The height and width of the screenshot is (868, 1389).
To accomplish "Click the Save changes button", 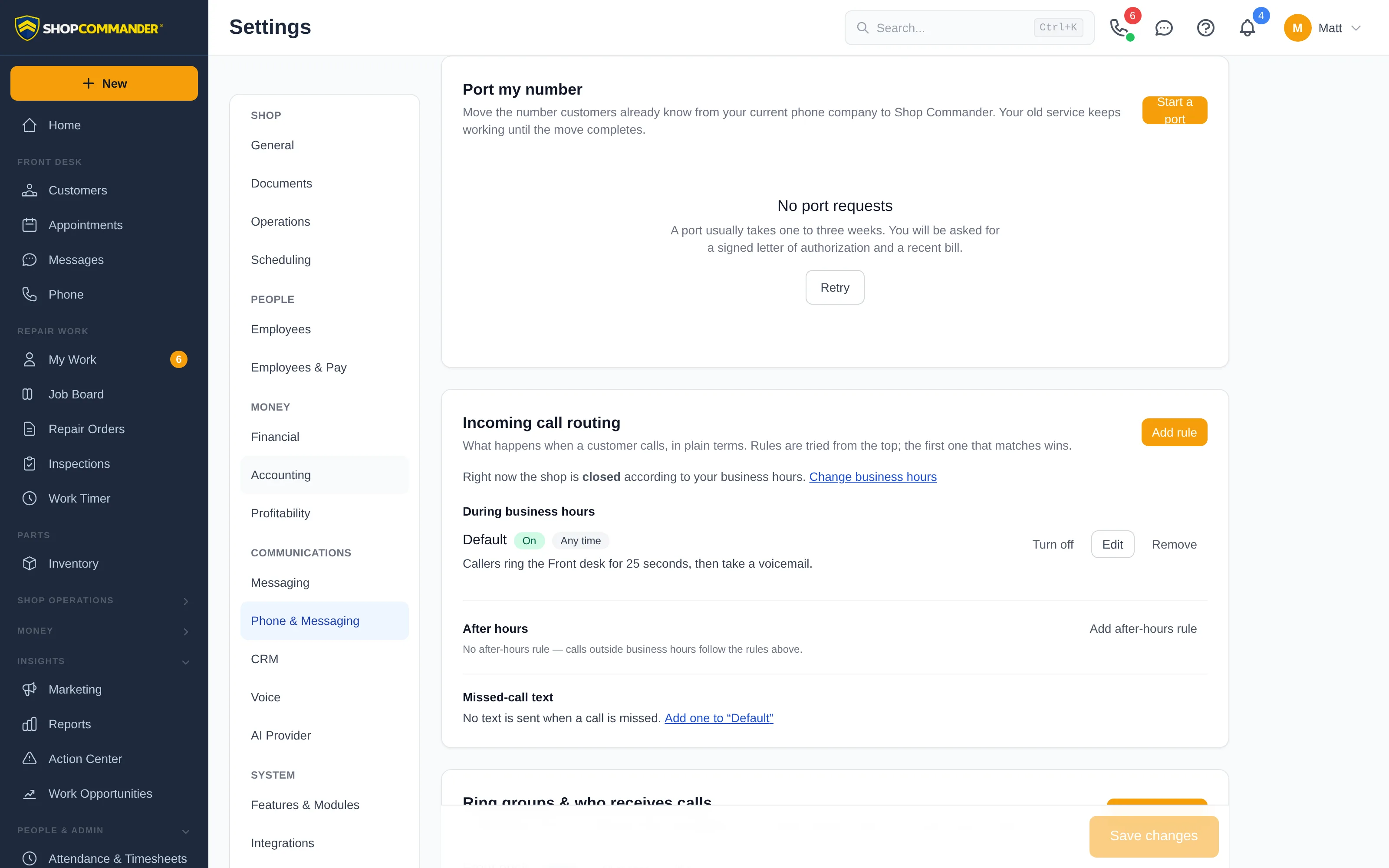I will [x=1154, y=836].
